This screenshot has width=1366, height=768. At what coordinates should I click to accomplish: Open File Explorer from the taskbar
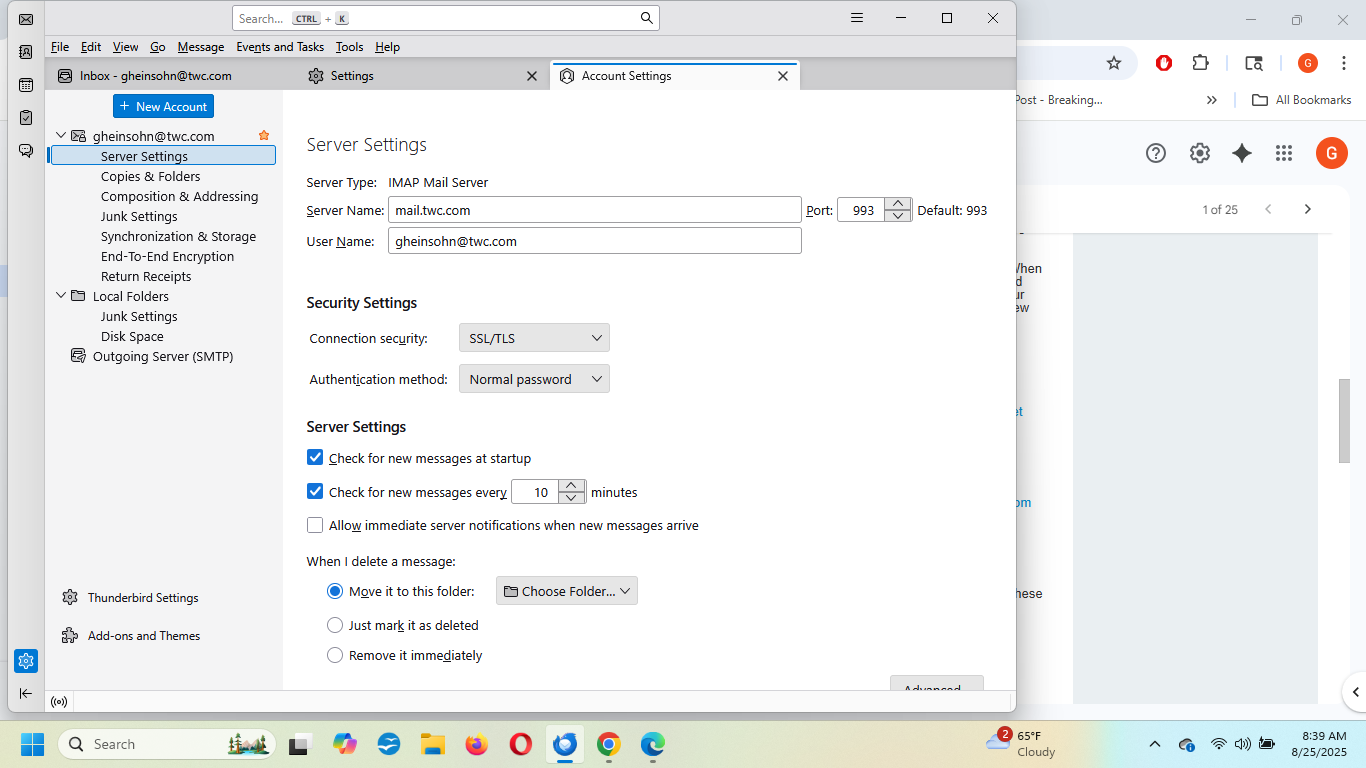432,744
